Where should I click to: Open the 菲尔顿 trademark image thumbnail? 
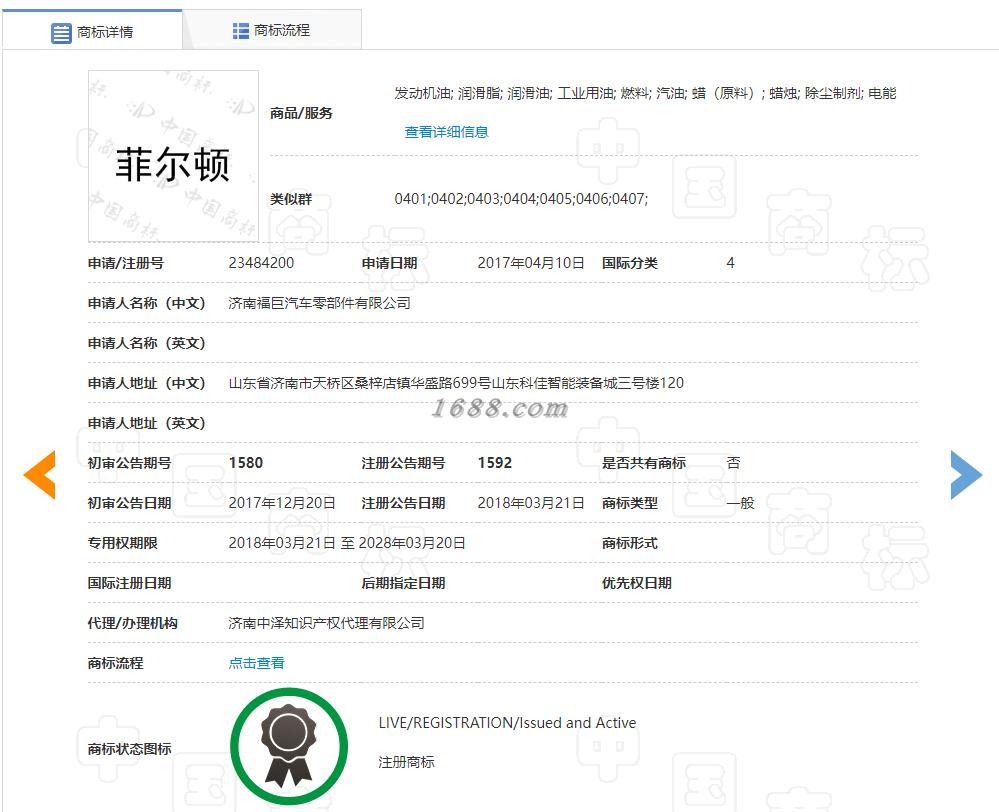tap(173, 156)
